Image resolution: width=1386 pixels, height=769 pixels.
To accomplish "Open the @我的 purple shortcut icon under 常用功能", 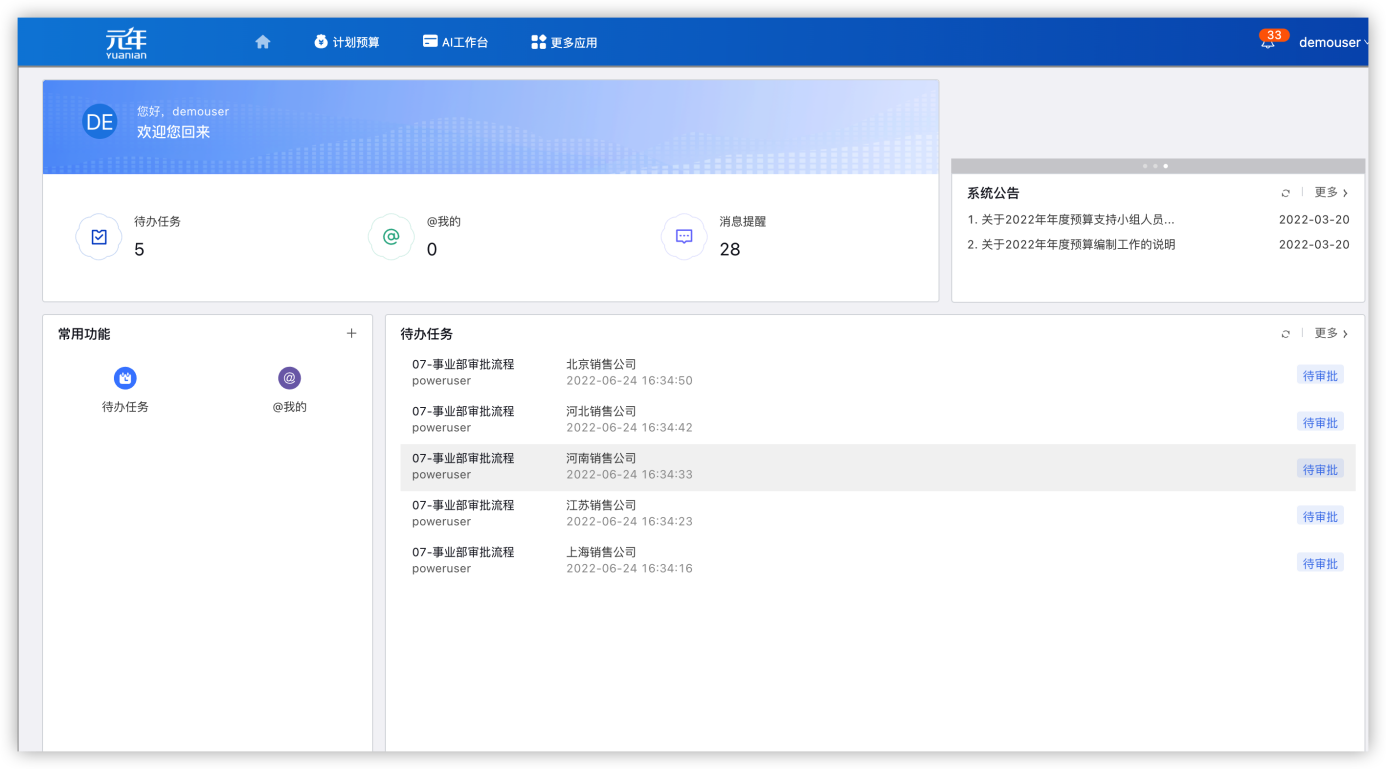I will (289, 378).
